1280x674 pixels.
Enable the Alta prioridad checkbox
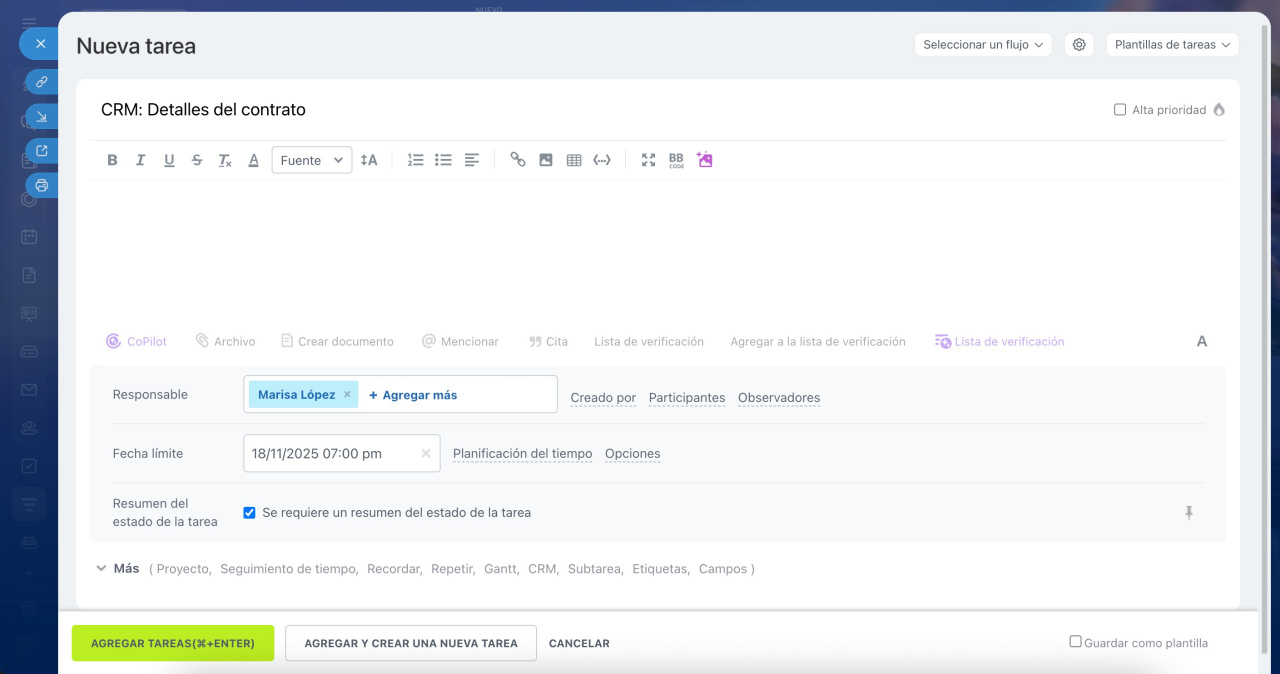click(1120, 110)
